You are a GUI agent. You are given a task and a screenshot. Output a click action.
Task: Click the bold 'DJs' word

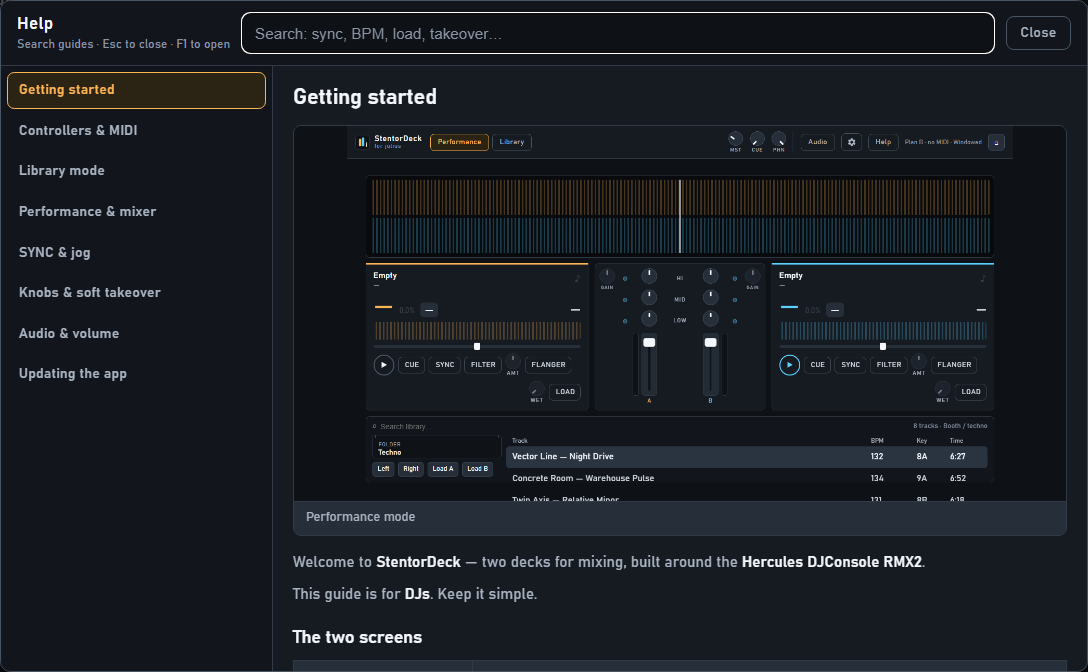click(x=417, y=594)
